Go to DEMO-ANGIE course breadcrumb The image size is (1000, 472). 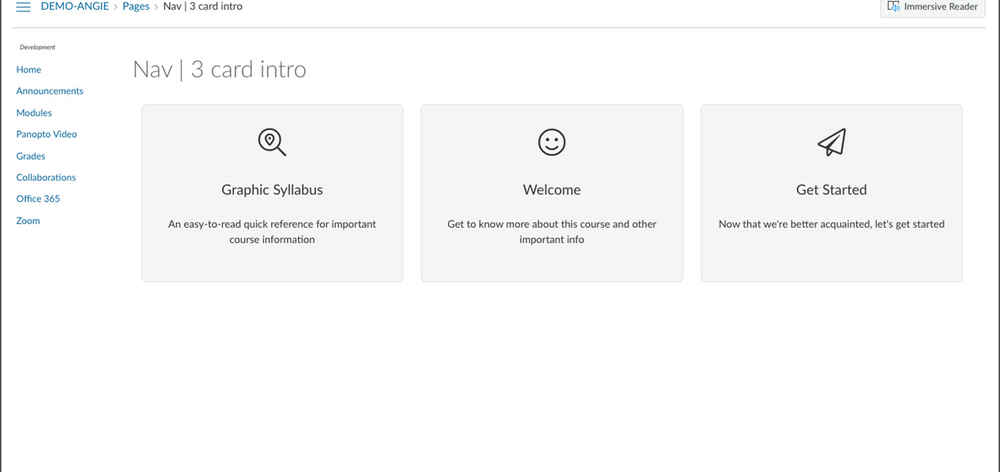75,7
